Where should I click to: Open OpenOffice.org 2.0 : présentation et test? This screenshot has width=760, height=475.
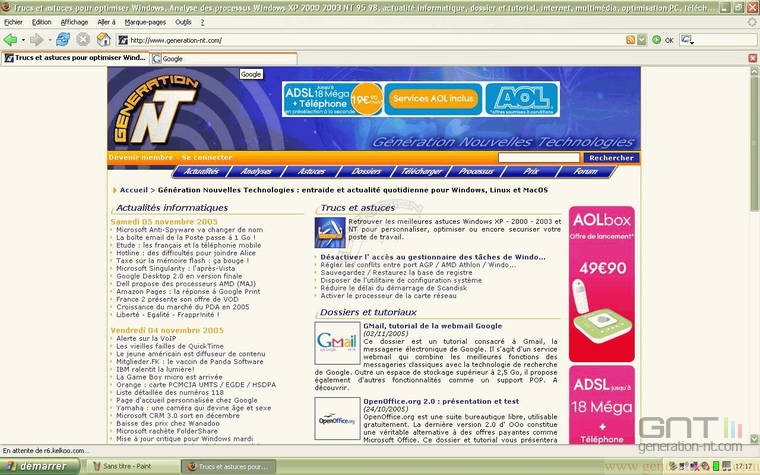[x=441, y=401]
